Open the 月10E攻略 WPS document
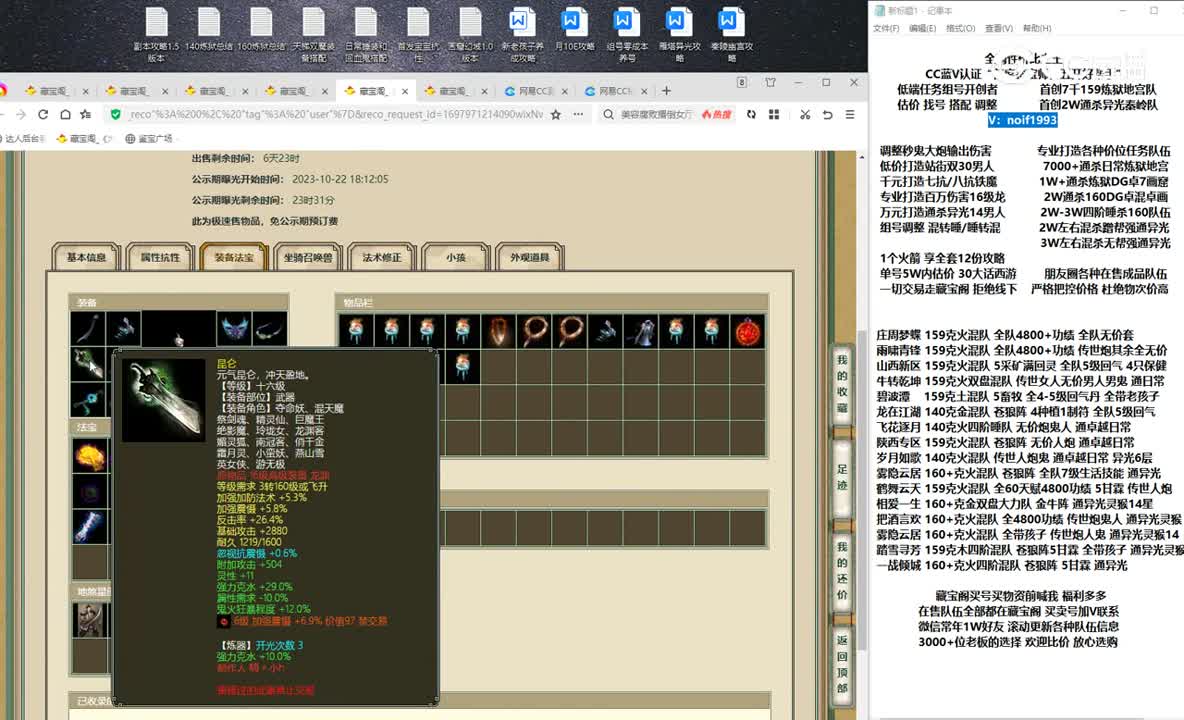This screenshot has height=720, width=1184. pyautogui.click(x=574, y=31)
